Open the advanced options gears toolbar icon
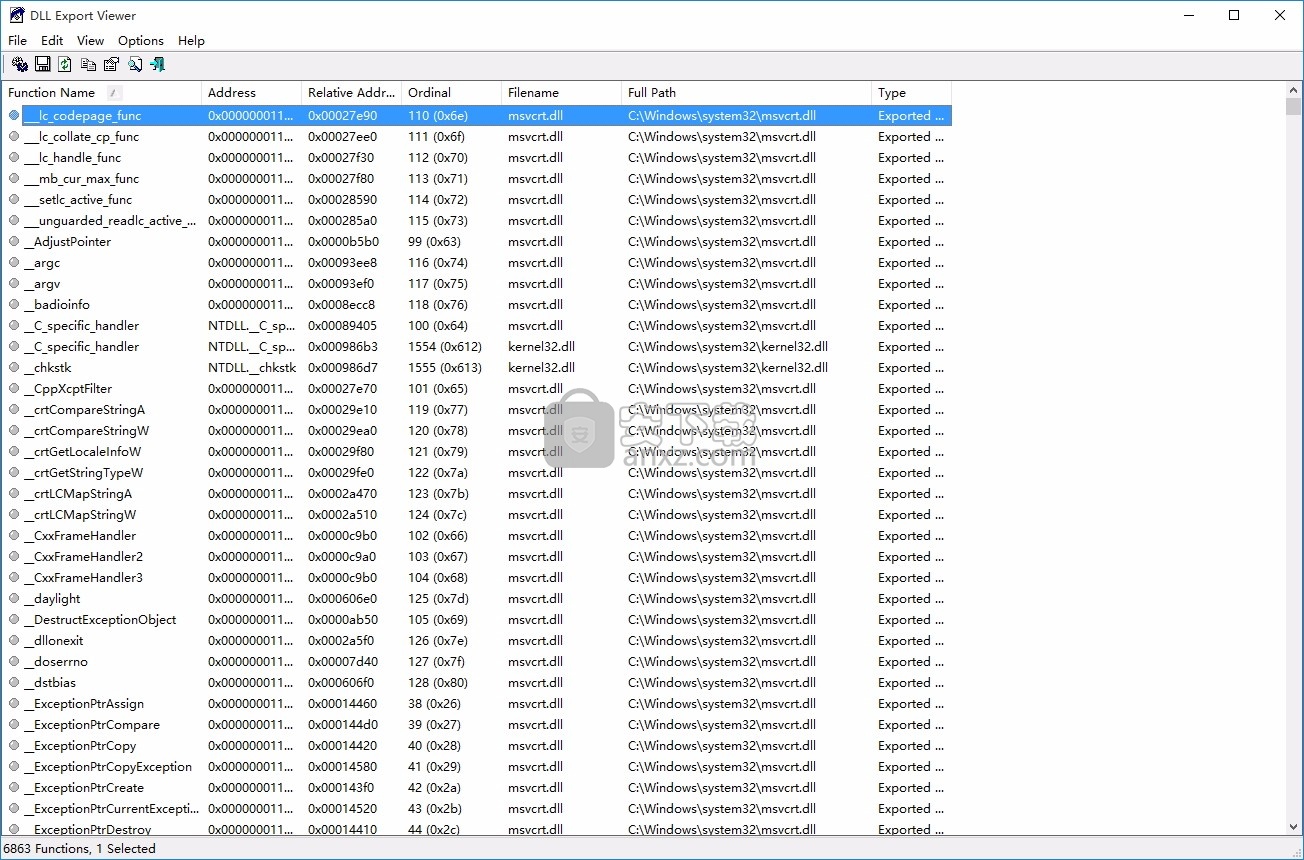Screen dimensions: 1304x860 pyautogui.click(x=20, y=64)
